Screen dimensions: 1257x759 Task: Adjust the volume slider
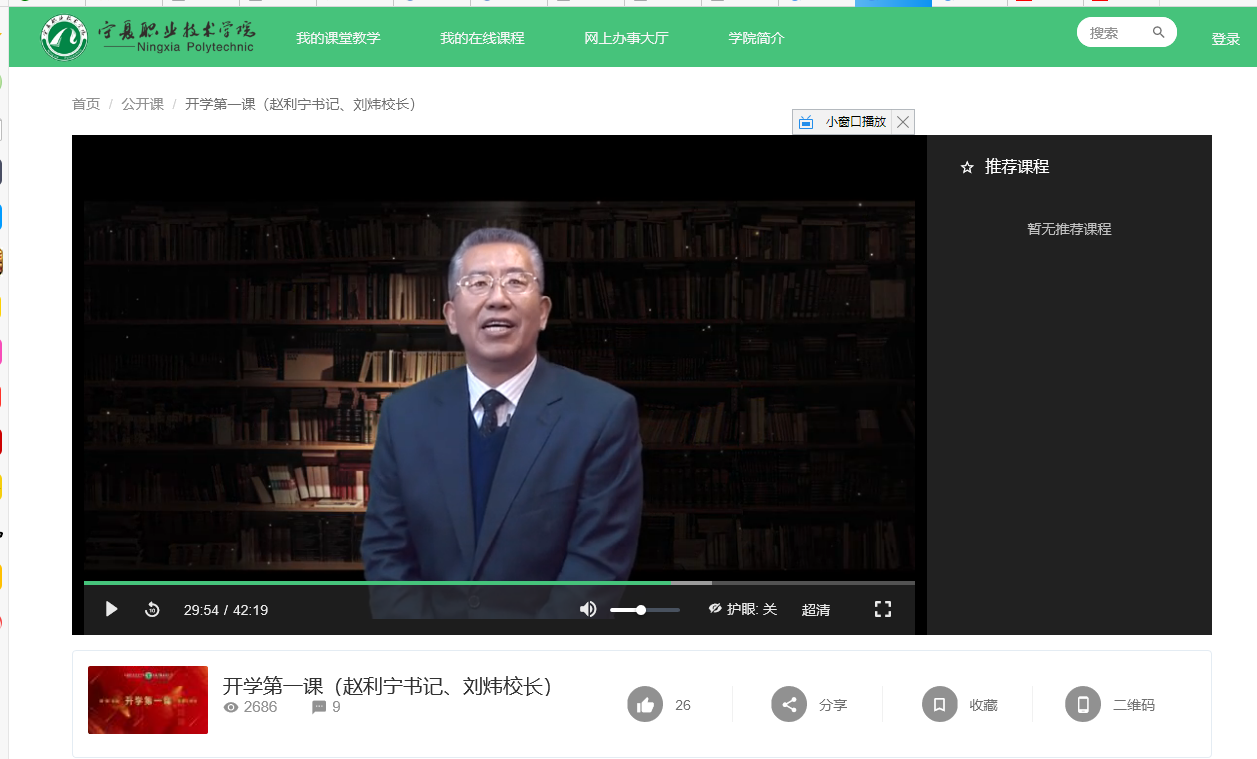coord(645,610)
